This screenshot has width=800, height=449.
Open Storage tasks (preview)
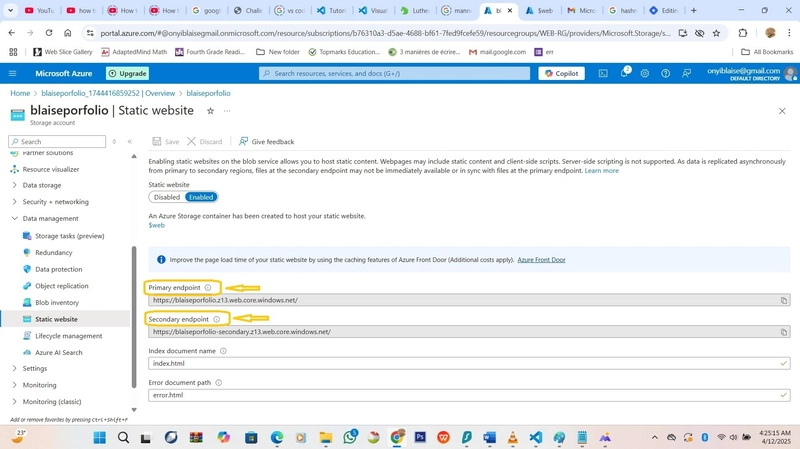coord(69,236)
